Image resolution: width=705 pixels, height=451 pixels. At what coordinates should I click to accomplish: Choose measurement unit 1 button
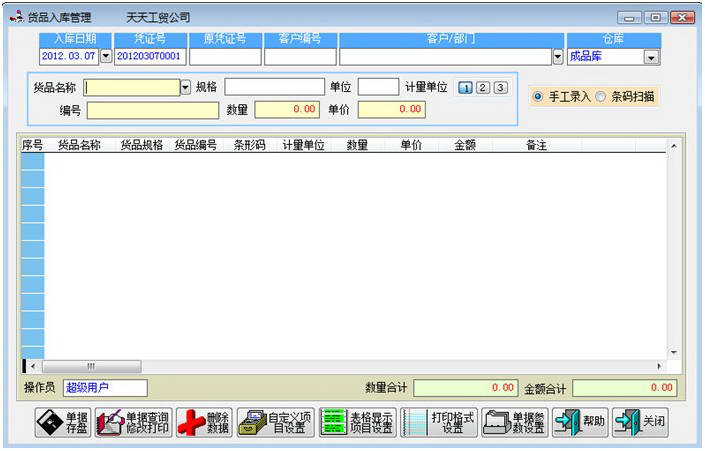(x=465, y=87)
